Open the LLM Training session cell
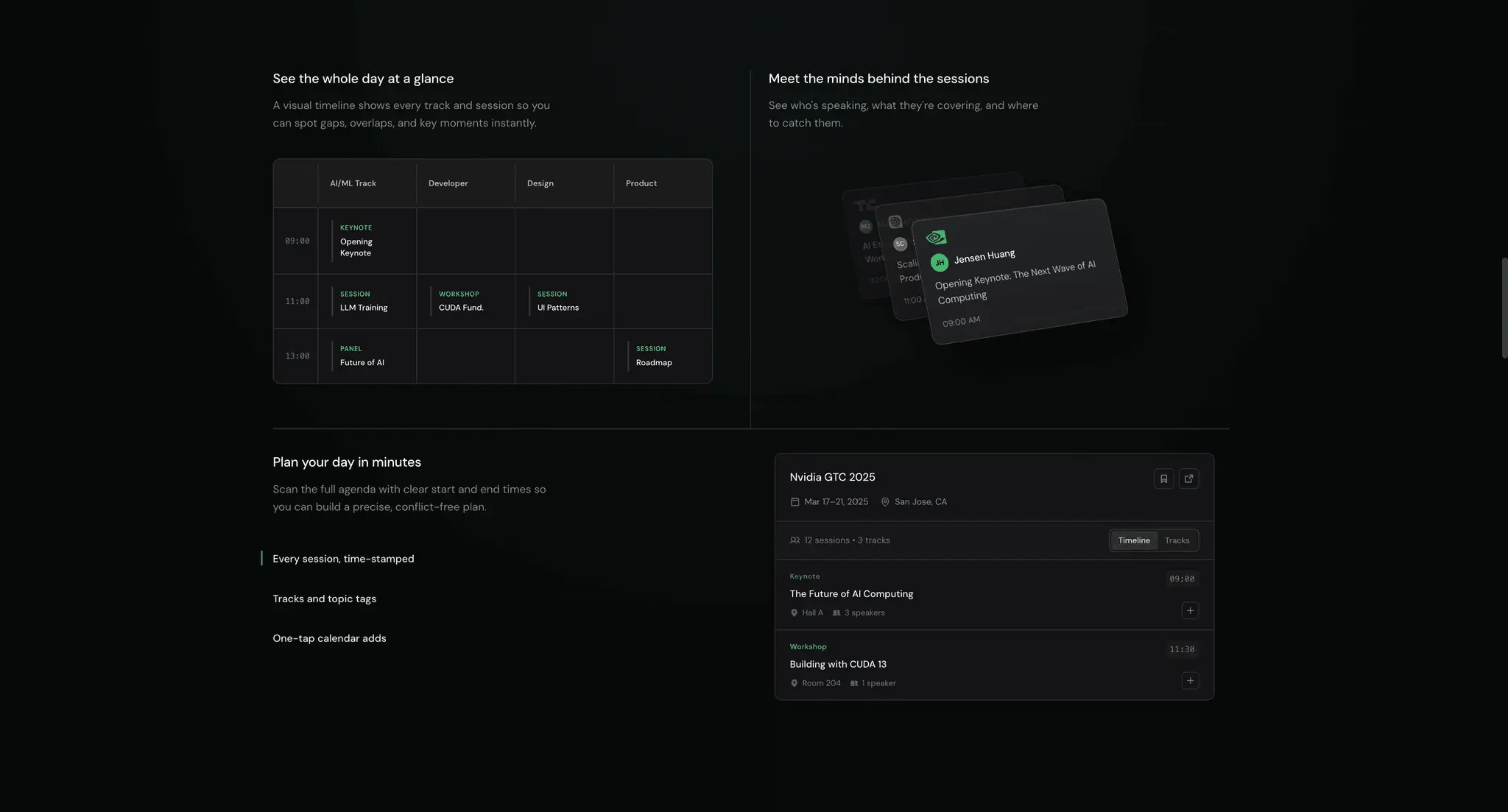This screenshot has height=812, width=1508. pyautogui.click(x=367, y=301)
